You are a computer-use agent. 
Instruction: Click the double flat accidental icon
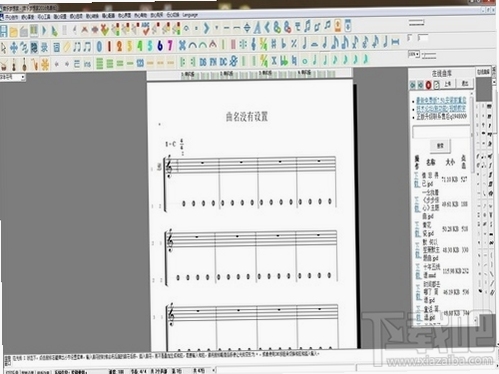(x=284, y=61)
